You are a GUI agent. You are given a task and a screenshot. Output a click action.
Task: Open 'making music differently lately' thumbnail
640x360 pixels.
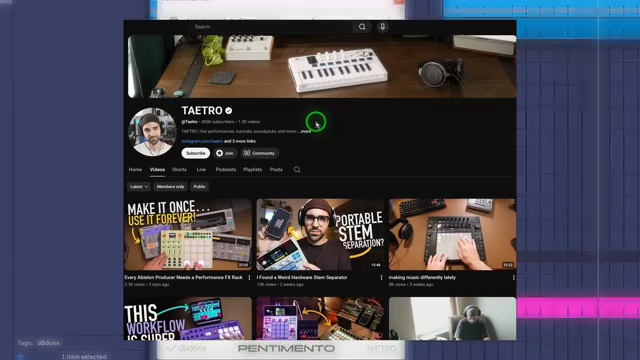452,234
